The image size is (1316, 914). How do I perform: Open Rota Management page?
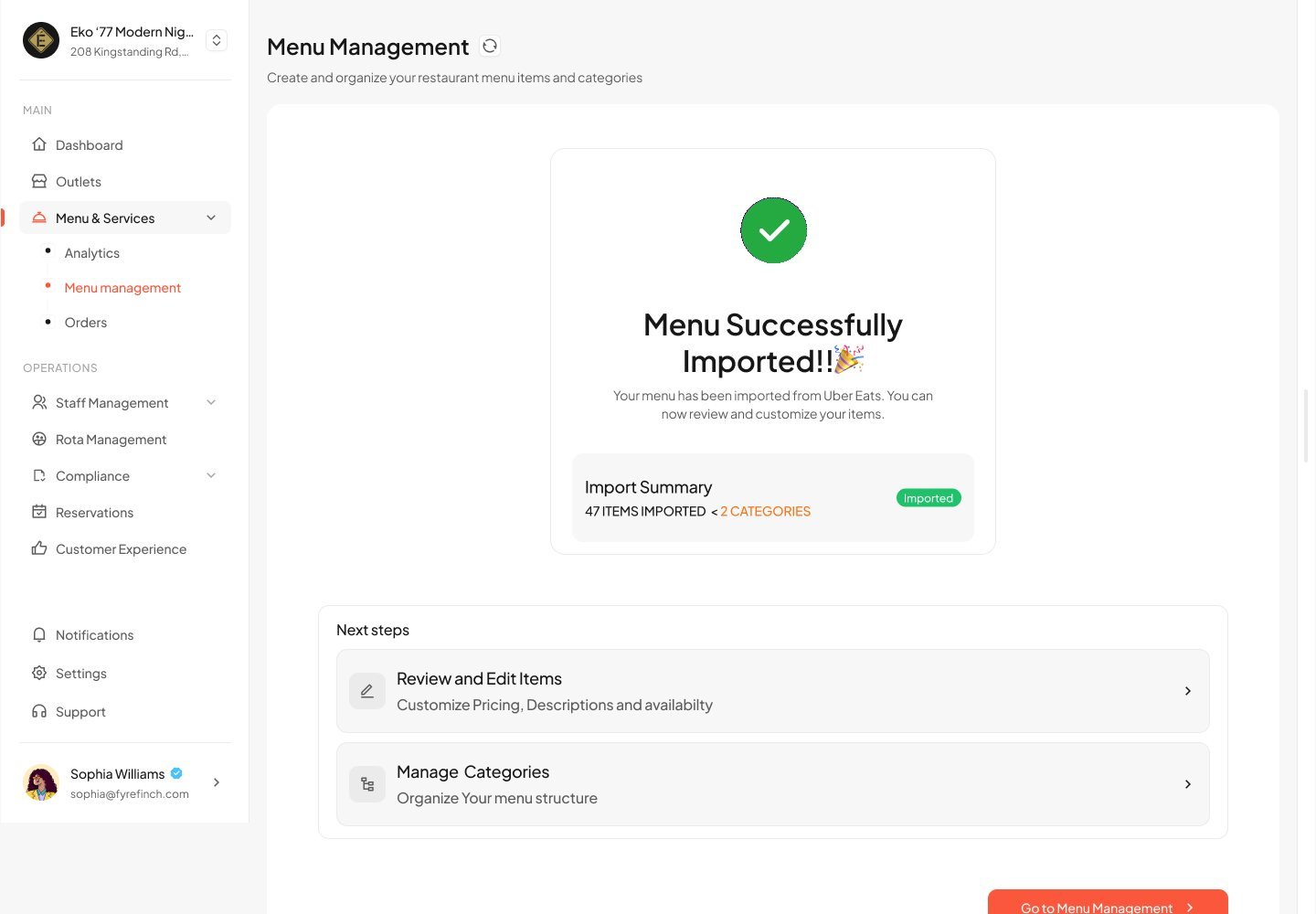[125, 439]
